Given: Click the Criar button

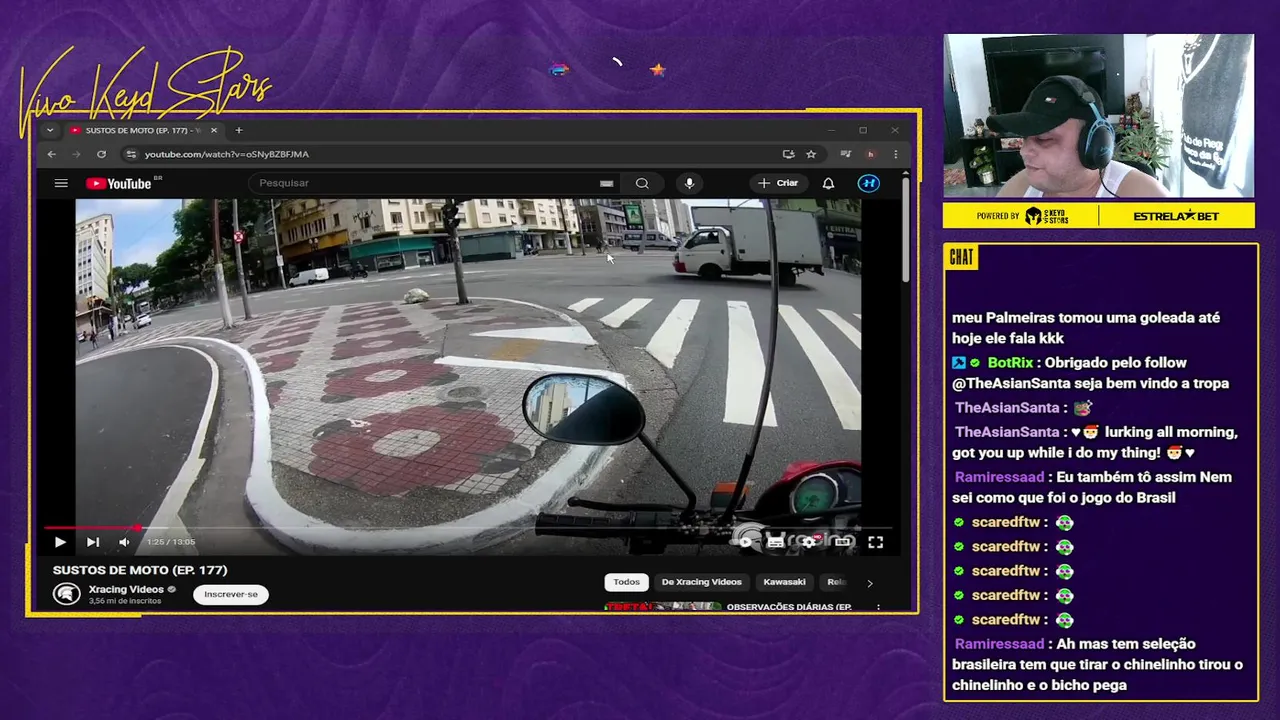Looking at the screenshot, I should coord(778,183).
